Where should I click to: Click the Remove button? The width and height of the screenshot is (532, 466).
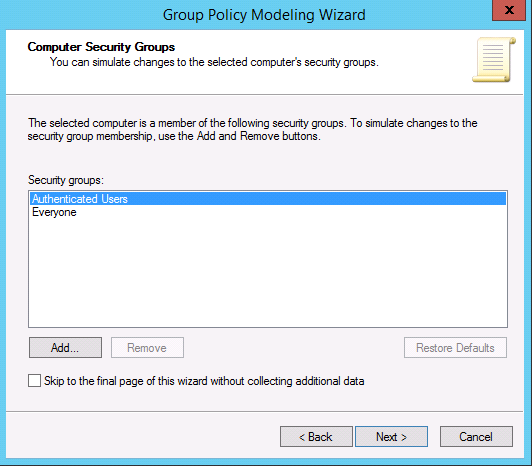point(147,348)
